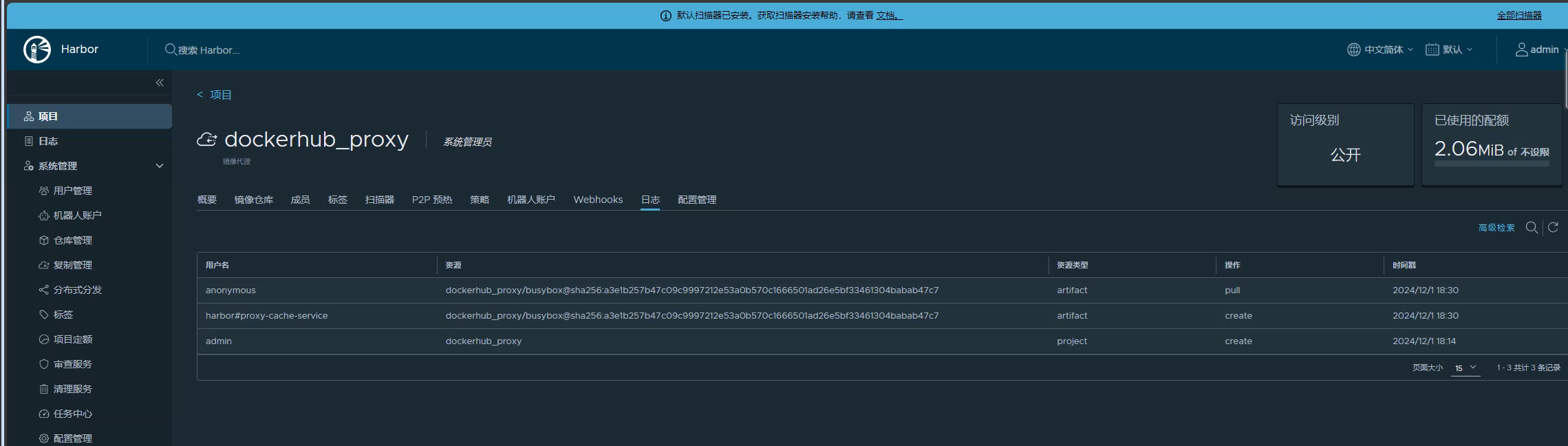The height and width of the screenshot is (446, 1568).
Task: Switch to the 策略 tab
Action: (480, 200)
